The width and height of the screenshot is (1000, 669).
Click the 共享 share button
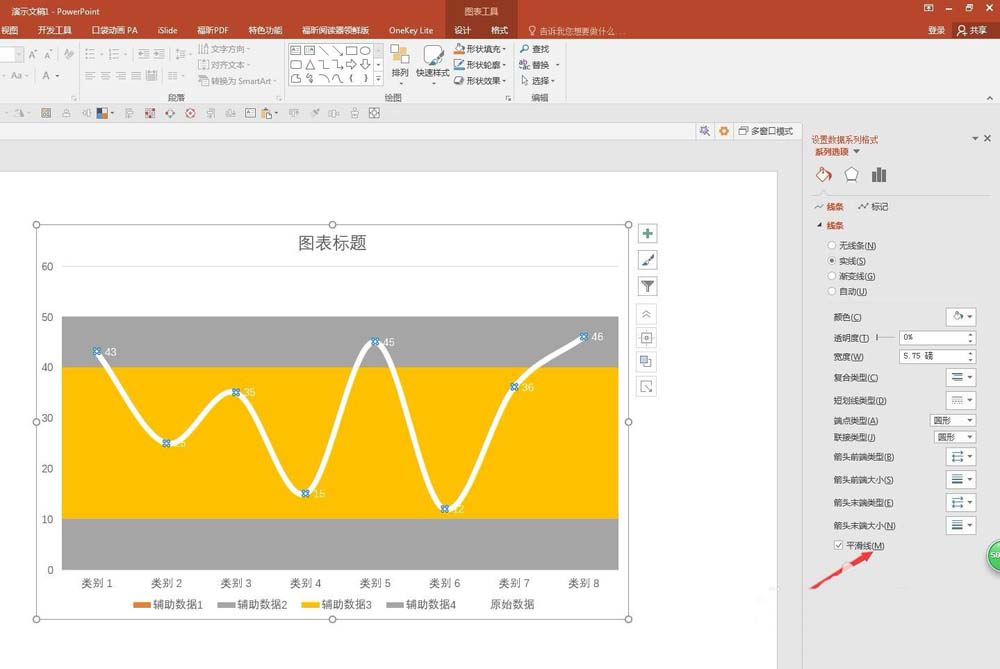(971, 30)
